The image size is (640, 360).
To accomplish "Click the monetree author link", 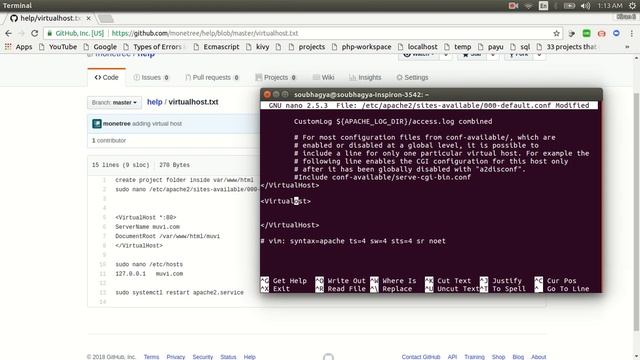I will pyautogui.click(x=117, y=124).
